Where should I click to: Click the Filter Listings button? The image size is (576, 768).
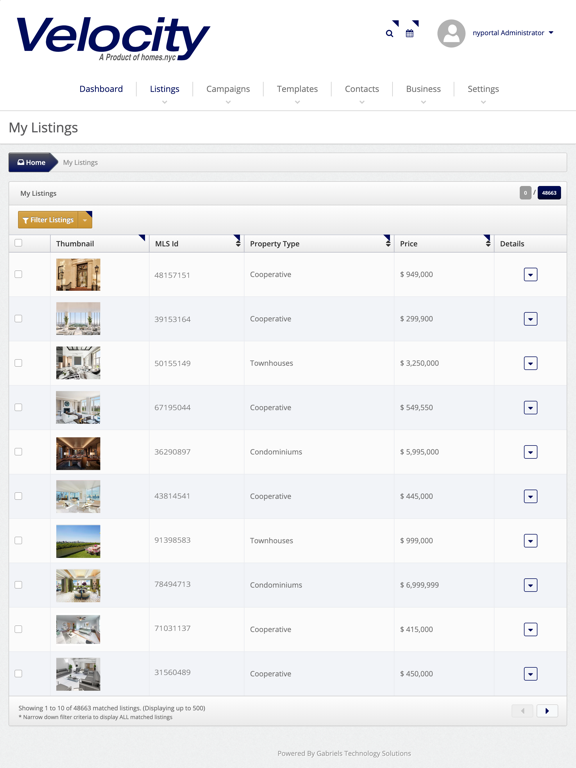(48, 220)
